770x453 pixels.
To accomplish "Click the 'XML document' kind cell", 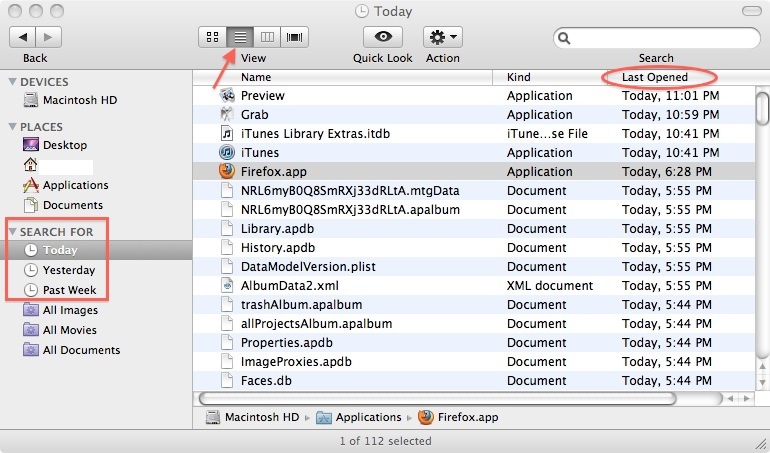I will click(x=550, y=285).
